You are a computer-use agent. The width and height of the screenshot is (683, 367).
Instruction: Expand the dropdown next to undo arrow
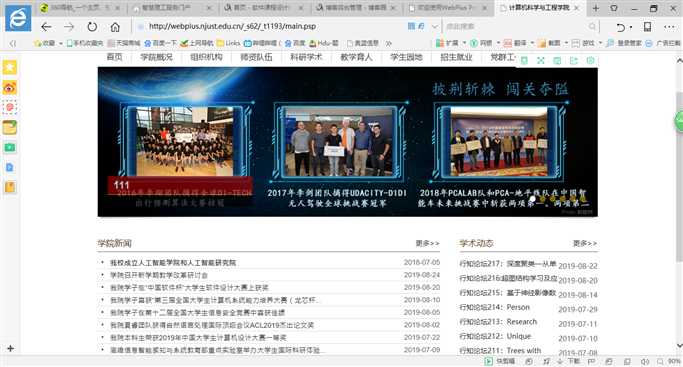pos(631,28)
